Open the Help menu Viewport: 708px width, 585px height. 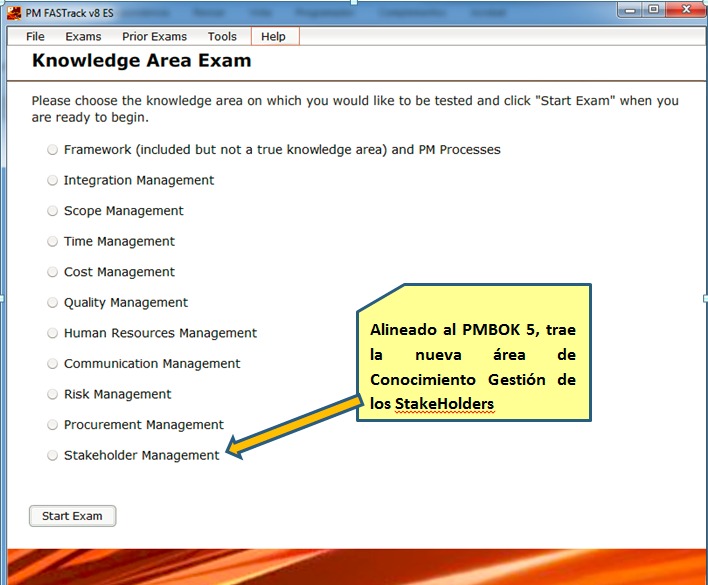click(x=274, y=37)
